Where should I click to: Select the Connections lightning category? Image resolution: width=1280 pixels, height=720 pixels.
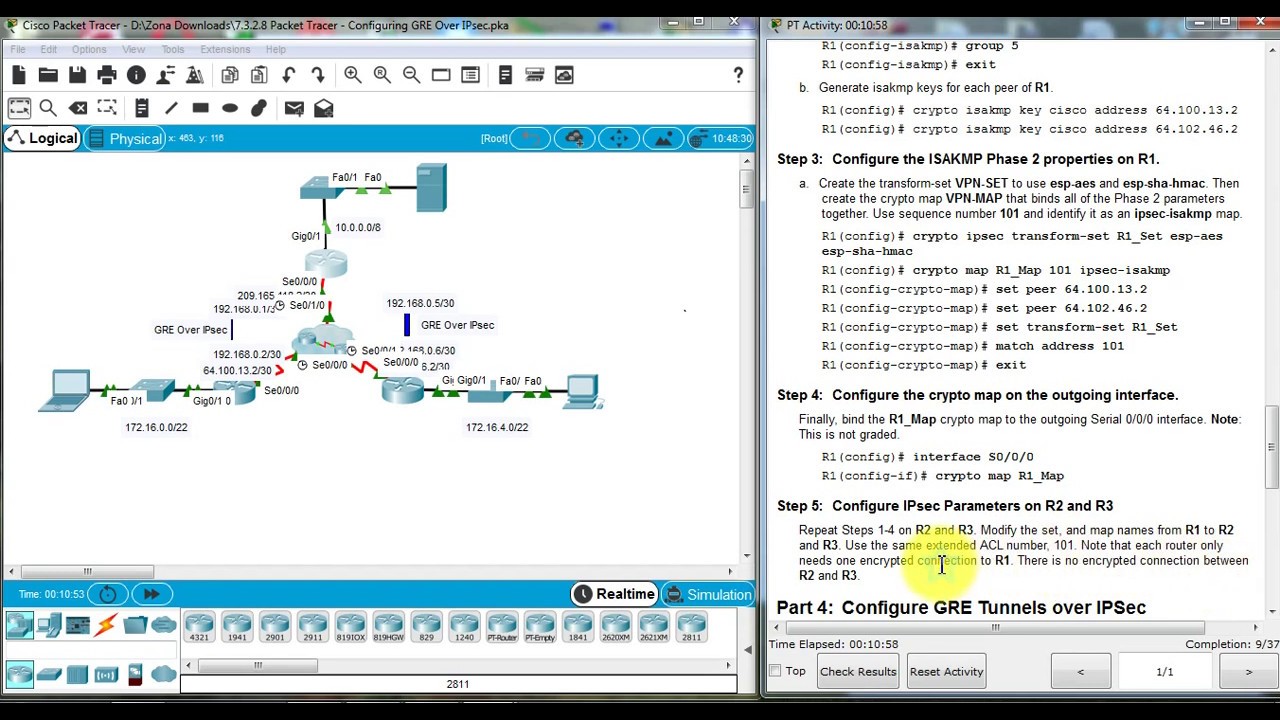106,627
